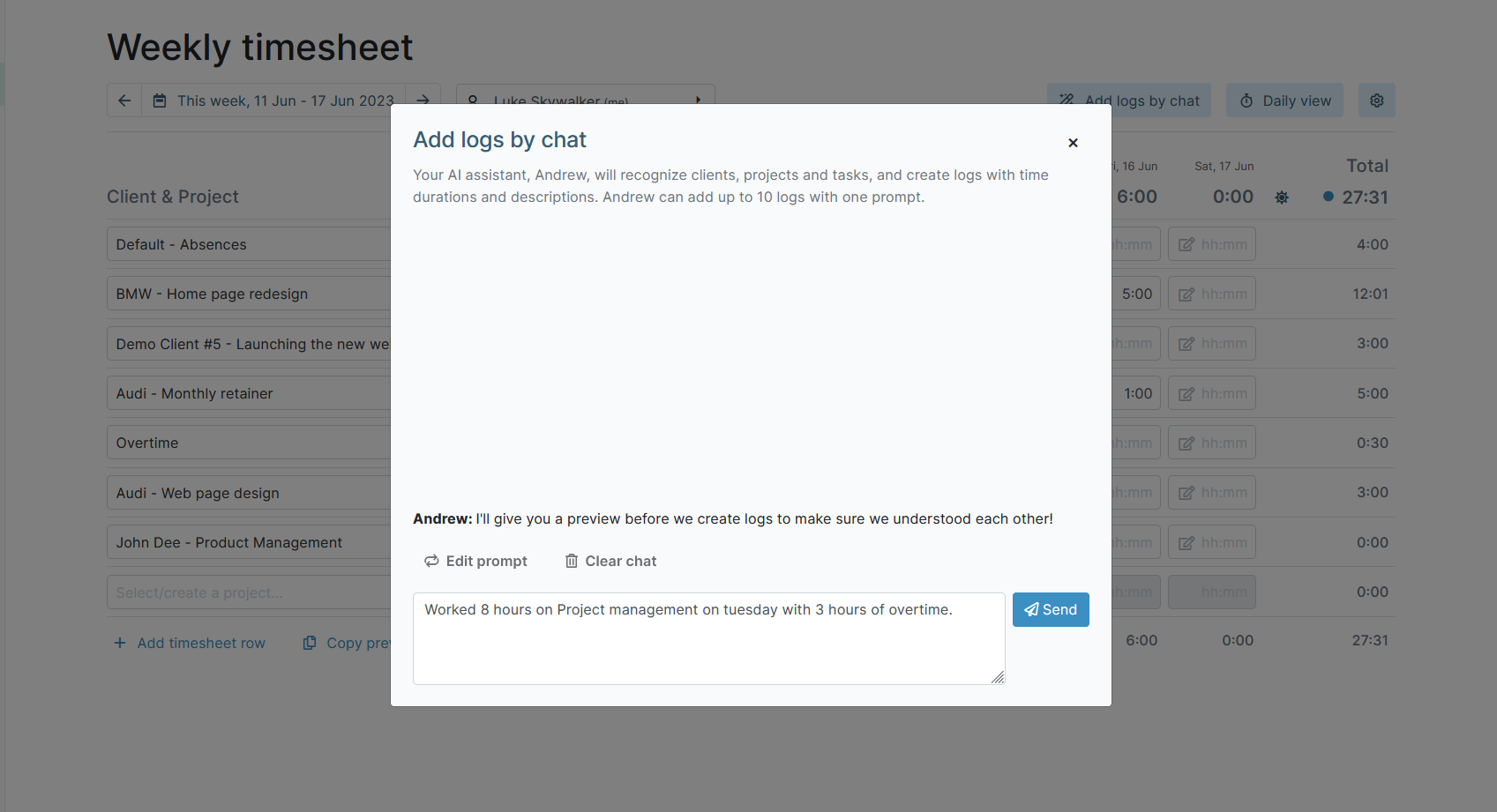Click Edit prompt

tap(475, 562)
